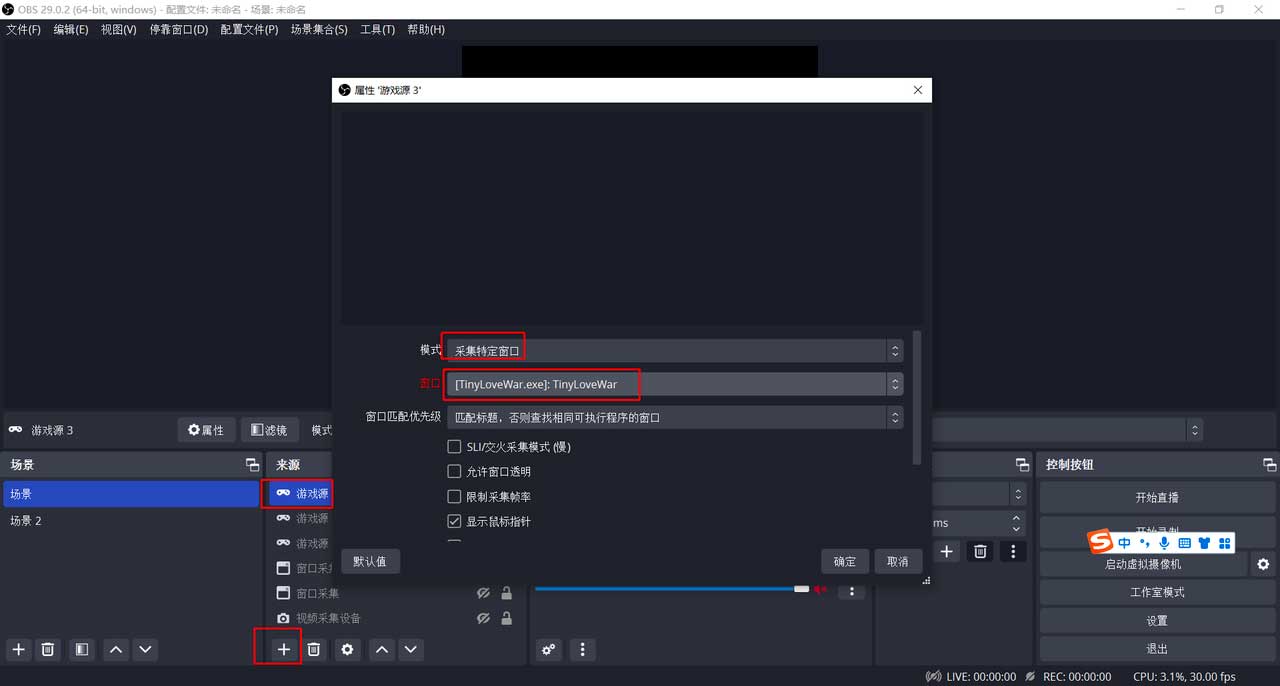Tick the 允许窗口透明 checkbox
1280x686 pixels.
tap(454, 472)
